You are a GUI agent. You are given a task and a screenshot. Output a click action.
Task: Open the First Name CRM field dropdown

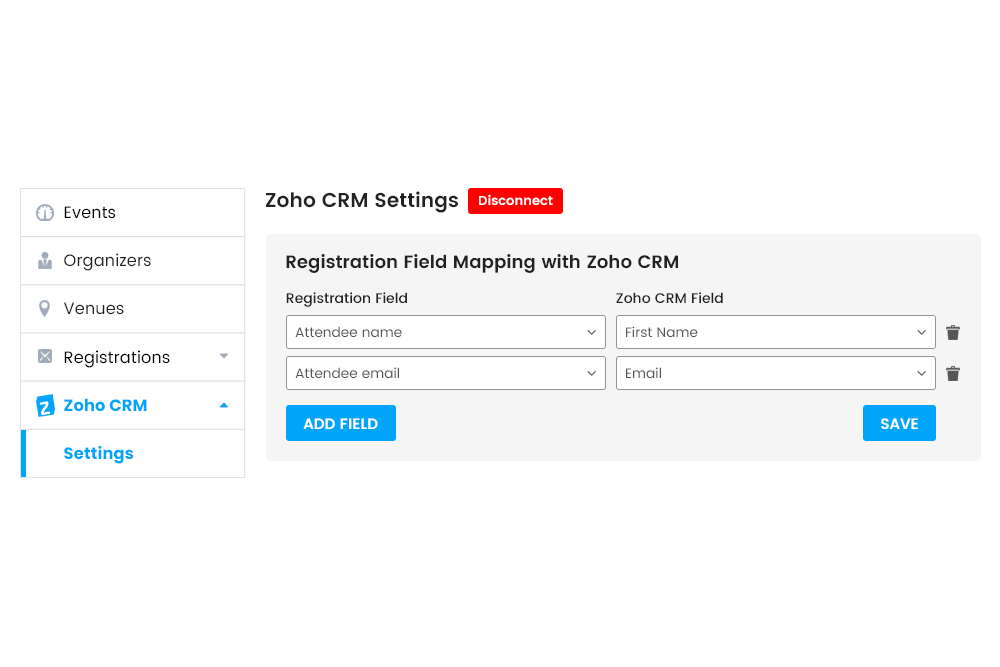coord(776,332)
